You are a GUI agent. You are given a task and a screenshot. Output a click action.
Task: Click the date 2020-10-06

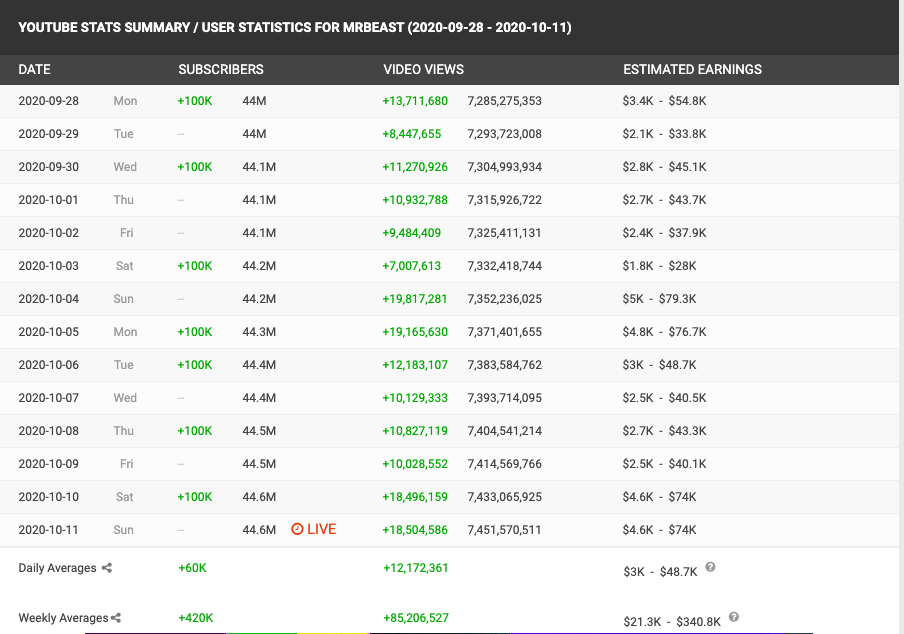[48, 365]
